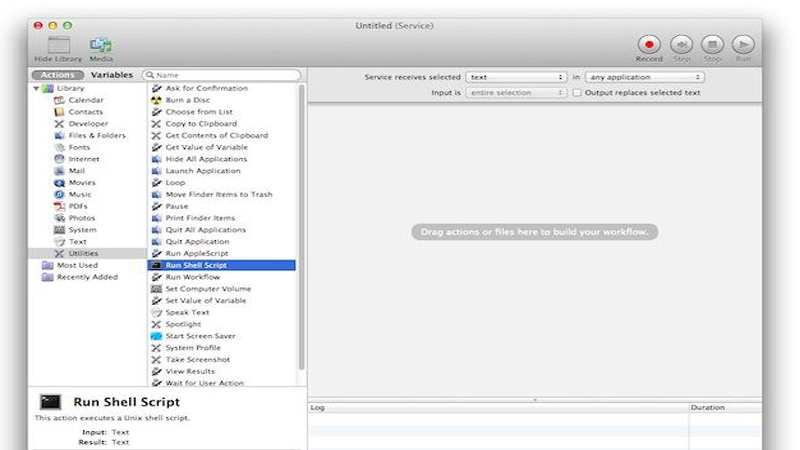Enable Output replaces selected text checkbox
Screen dimensions: 800x450
[576, 93]
